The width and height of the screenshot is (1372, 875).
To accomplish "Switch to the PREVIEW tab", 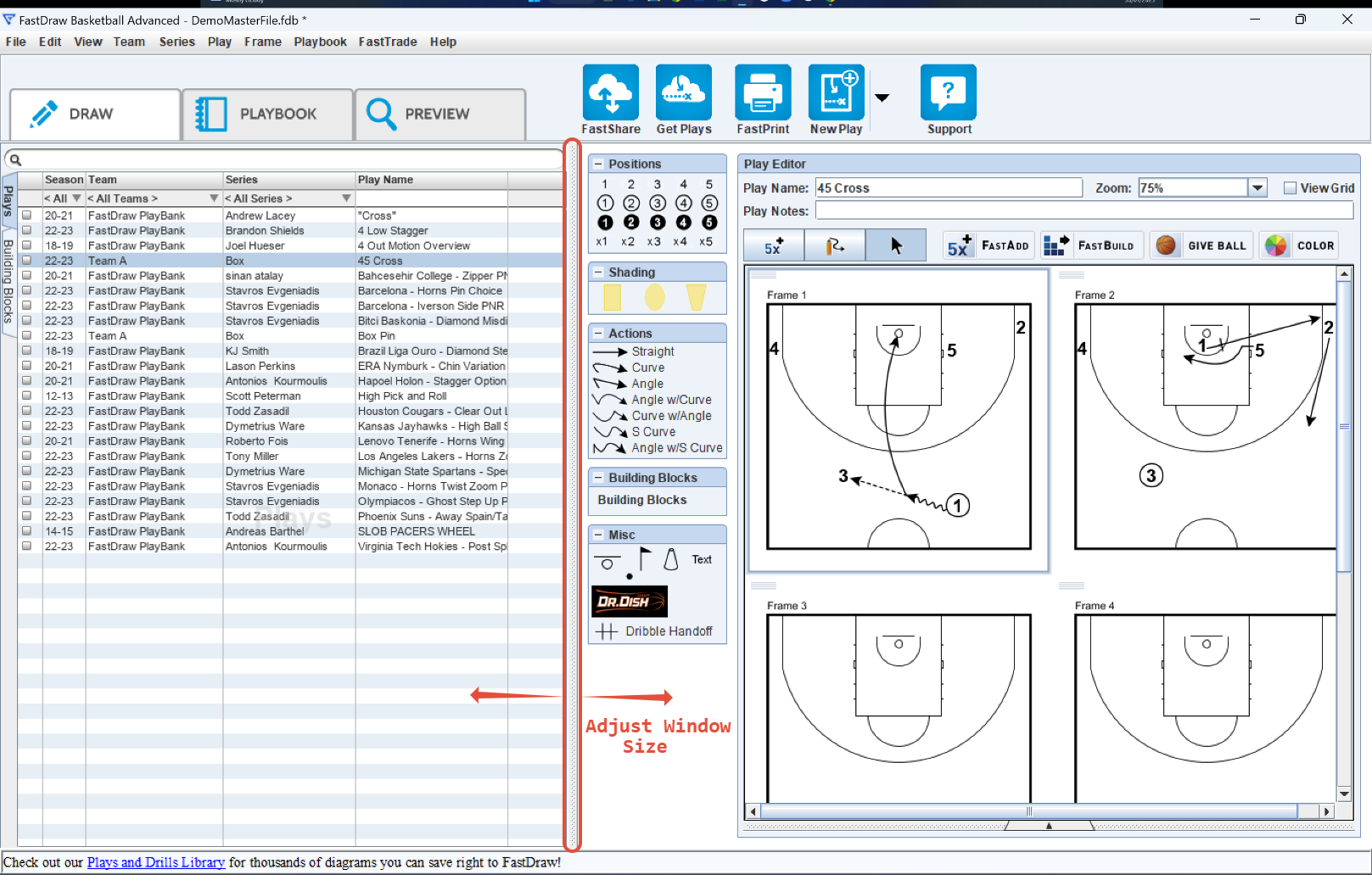I will (440, 114).
